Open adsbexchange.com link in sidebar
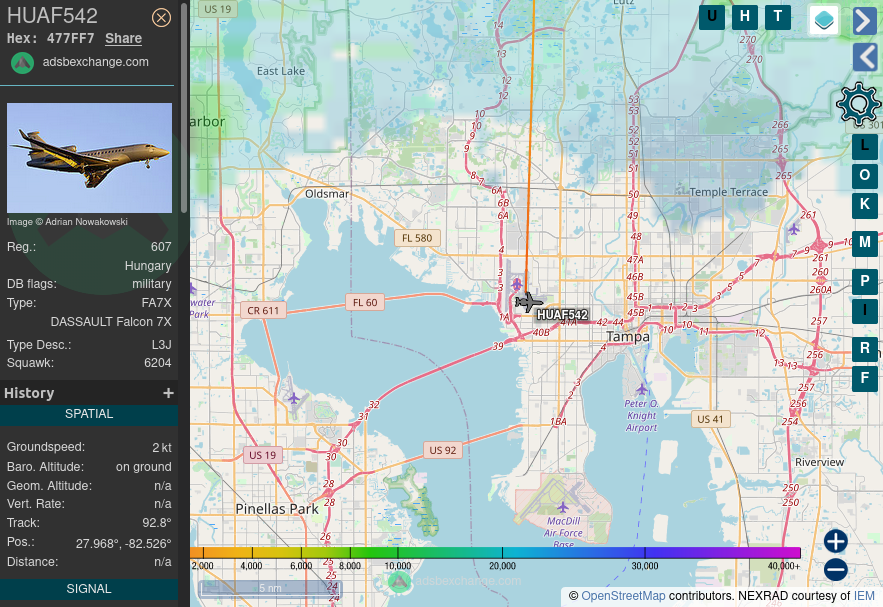883x607 pixels. point(96,62)
